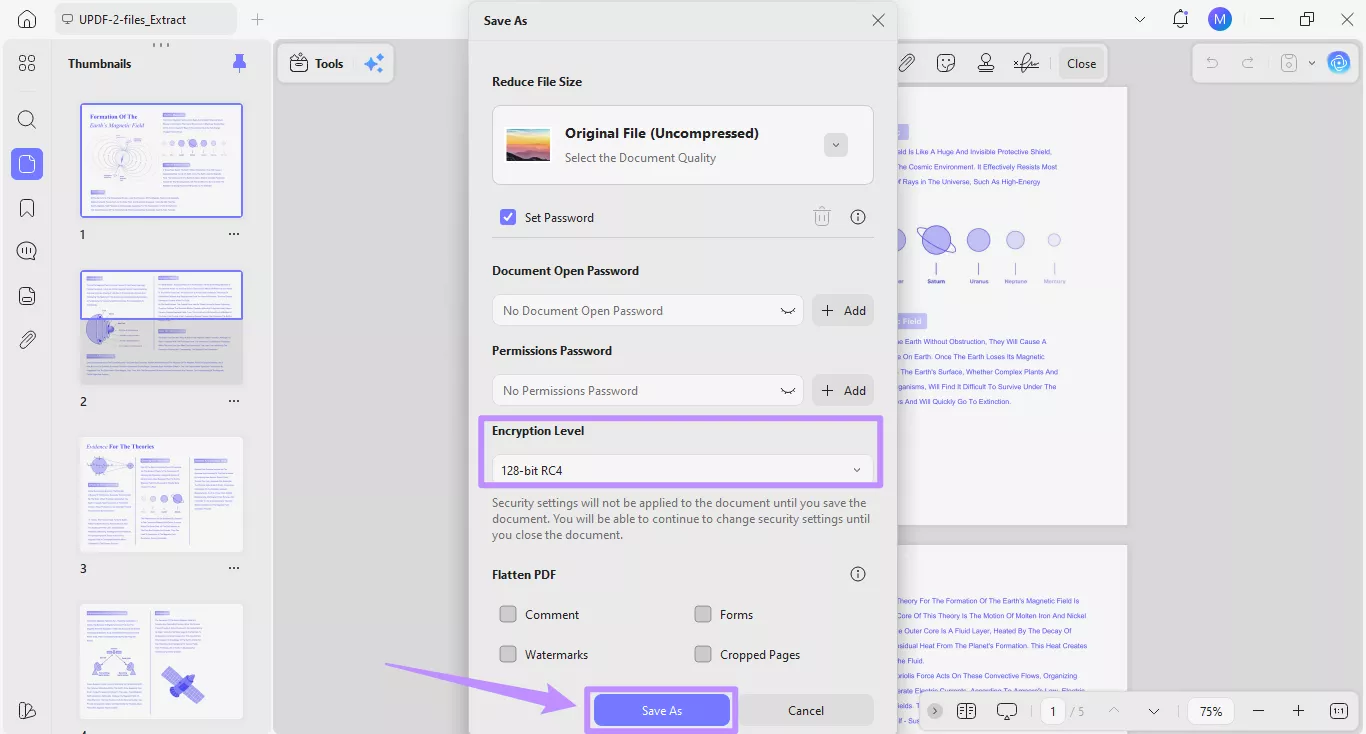Switch to two-page view mode
1366x734 pixels.
click(966, 711)
